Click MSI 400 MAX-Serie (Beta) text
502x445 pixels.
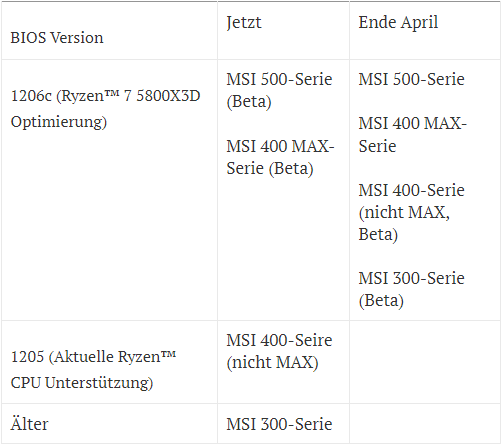(x=280, y=157)
